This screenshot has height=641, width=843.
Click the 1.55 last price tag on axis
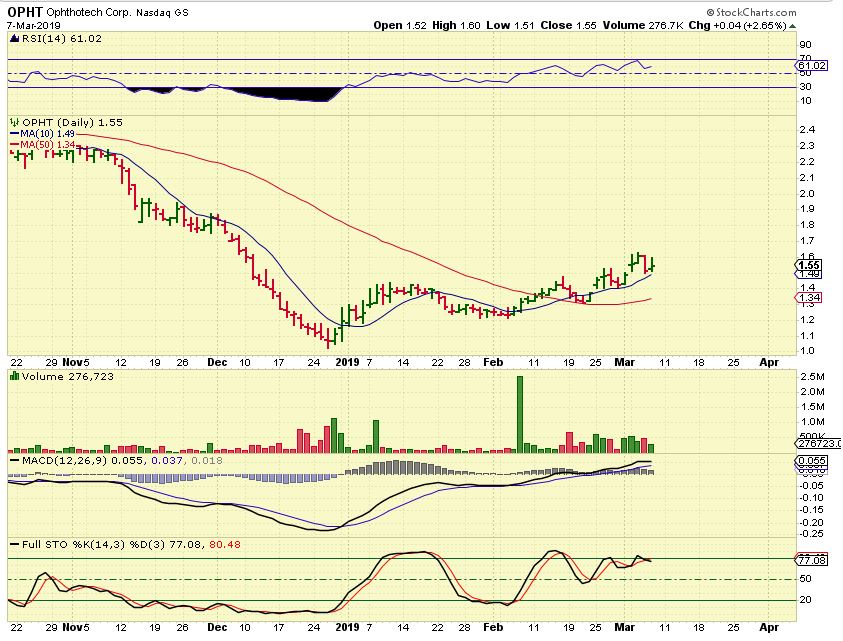[x=809, y=265]
